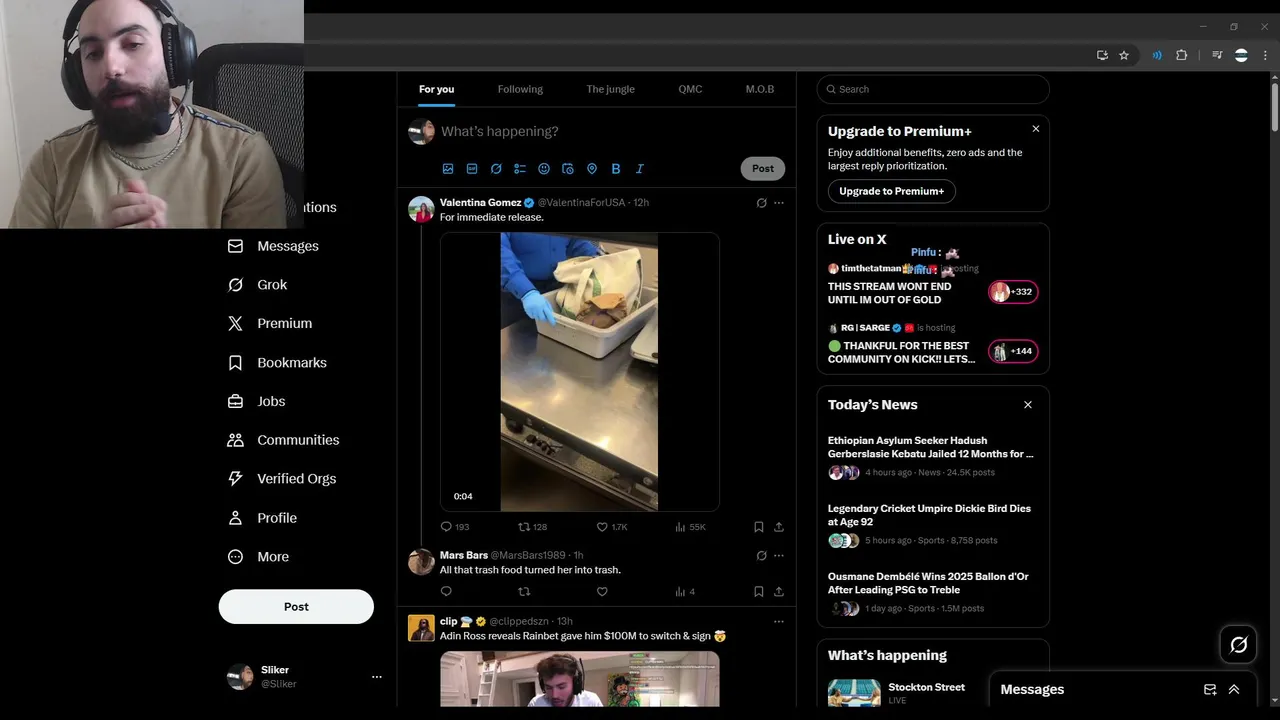Screen dimensions: 1280x720
Task: Open Bookmarks in the sidebar
Action: point(277,362)
